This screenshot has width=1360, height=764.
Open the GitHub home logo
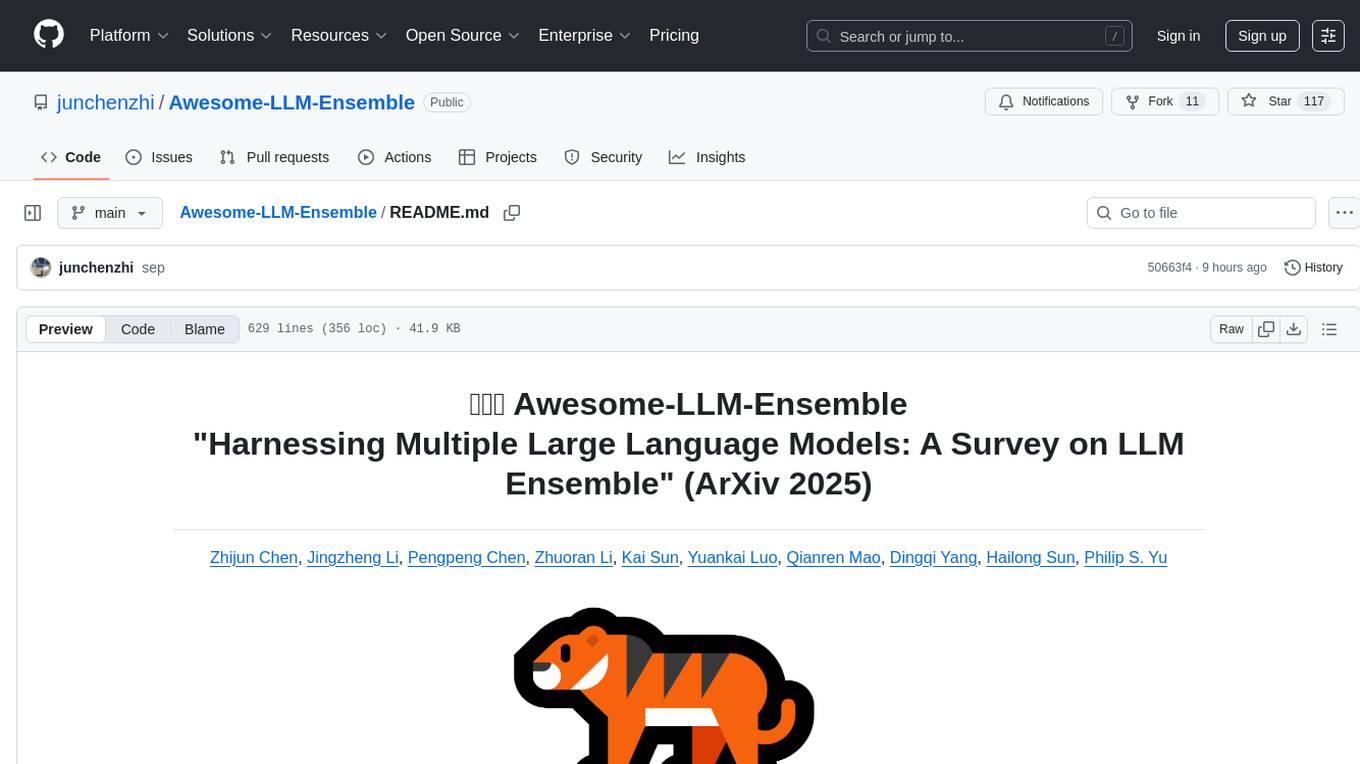point(49,35)
